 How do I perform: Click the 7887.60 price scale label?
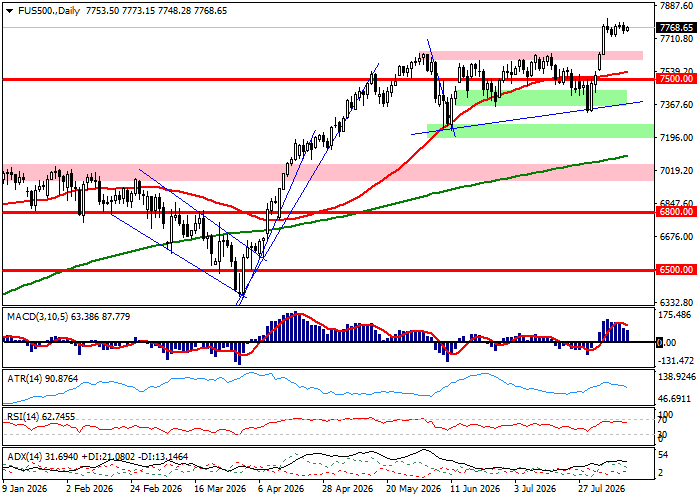tap(677, 6)
